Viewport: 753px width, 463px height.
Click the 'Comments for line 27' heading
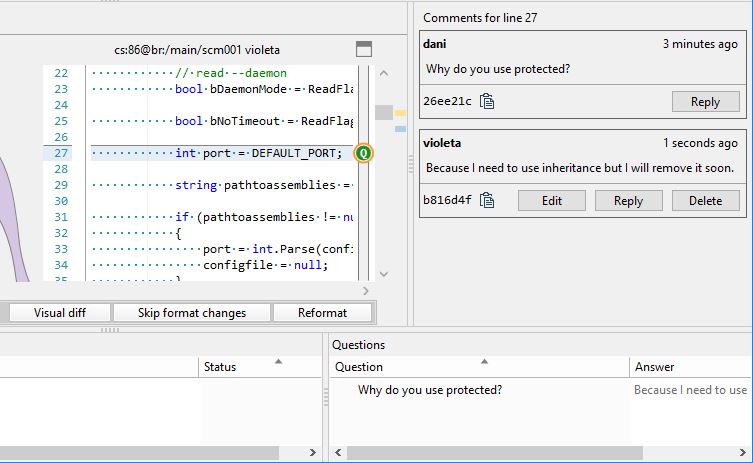(x=480, y=18)
